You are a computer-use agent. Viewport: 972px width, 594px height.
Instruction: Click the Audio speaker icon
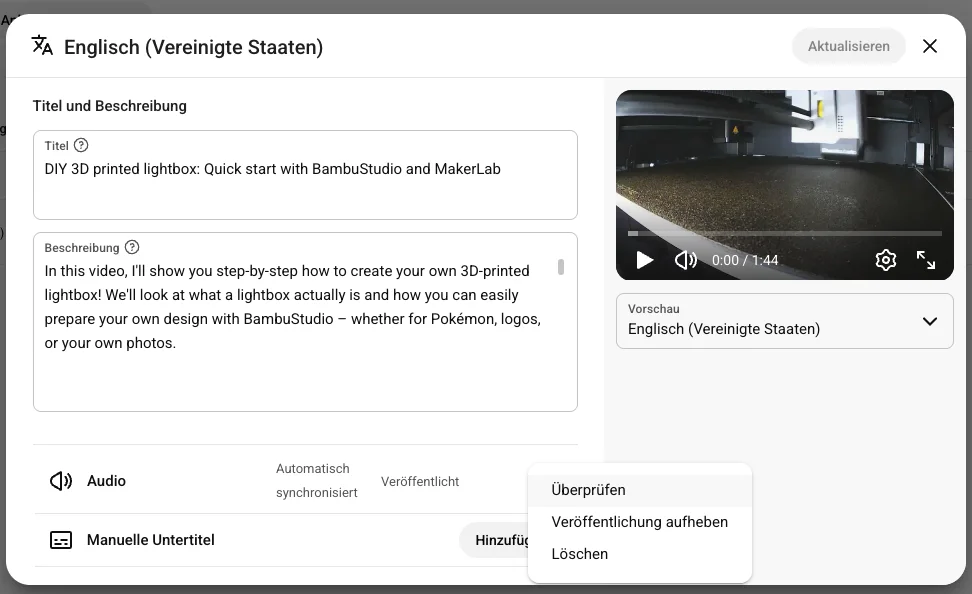(x=61, y=481)
